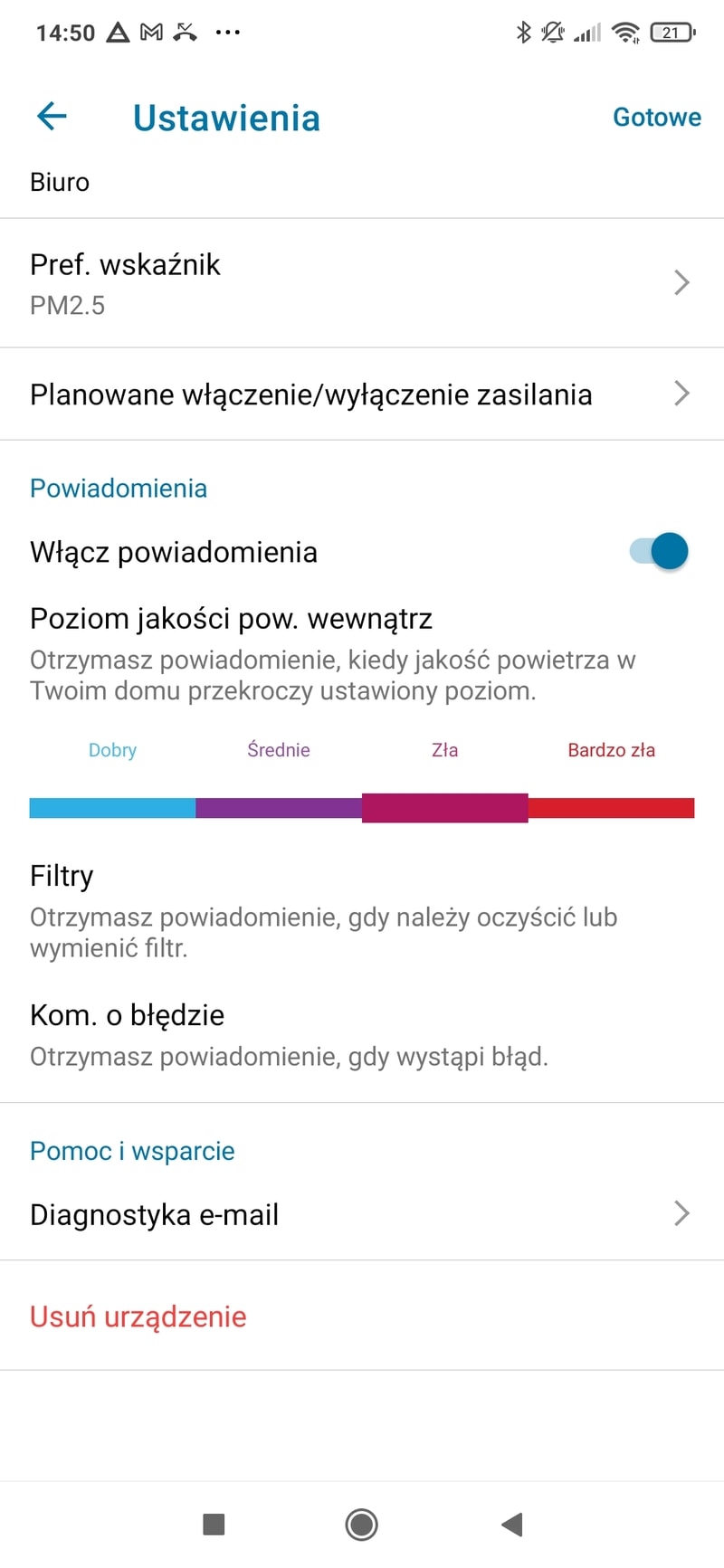Tap Gotowe to finish settings

[656, 118]
